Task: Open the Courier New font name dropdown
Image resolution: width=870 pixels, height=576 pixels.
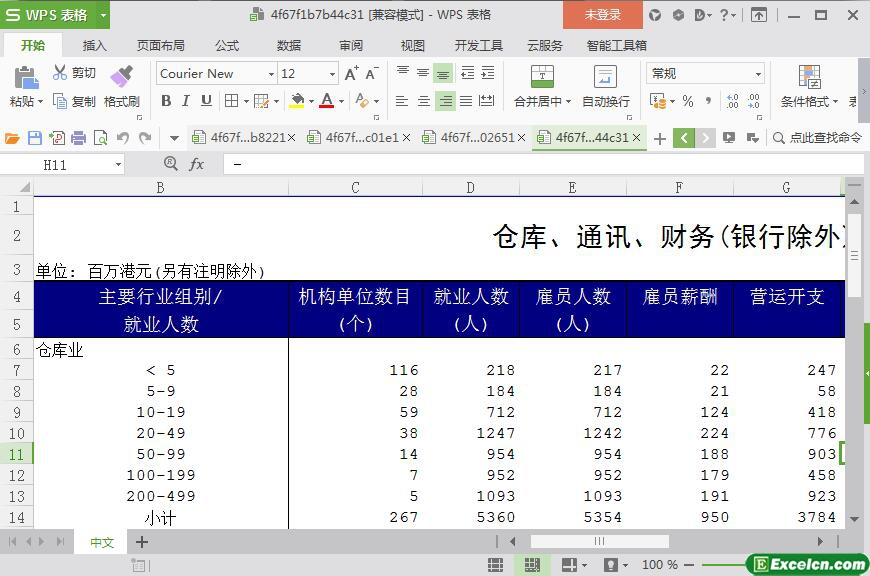Action: point(270,74)
